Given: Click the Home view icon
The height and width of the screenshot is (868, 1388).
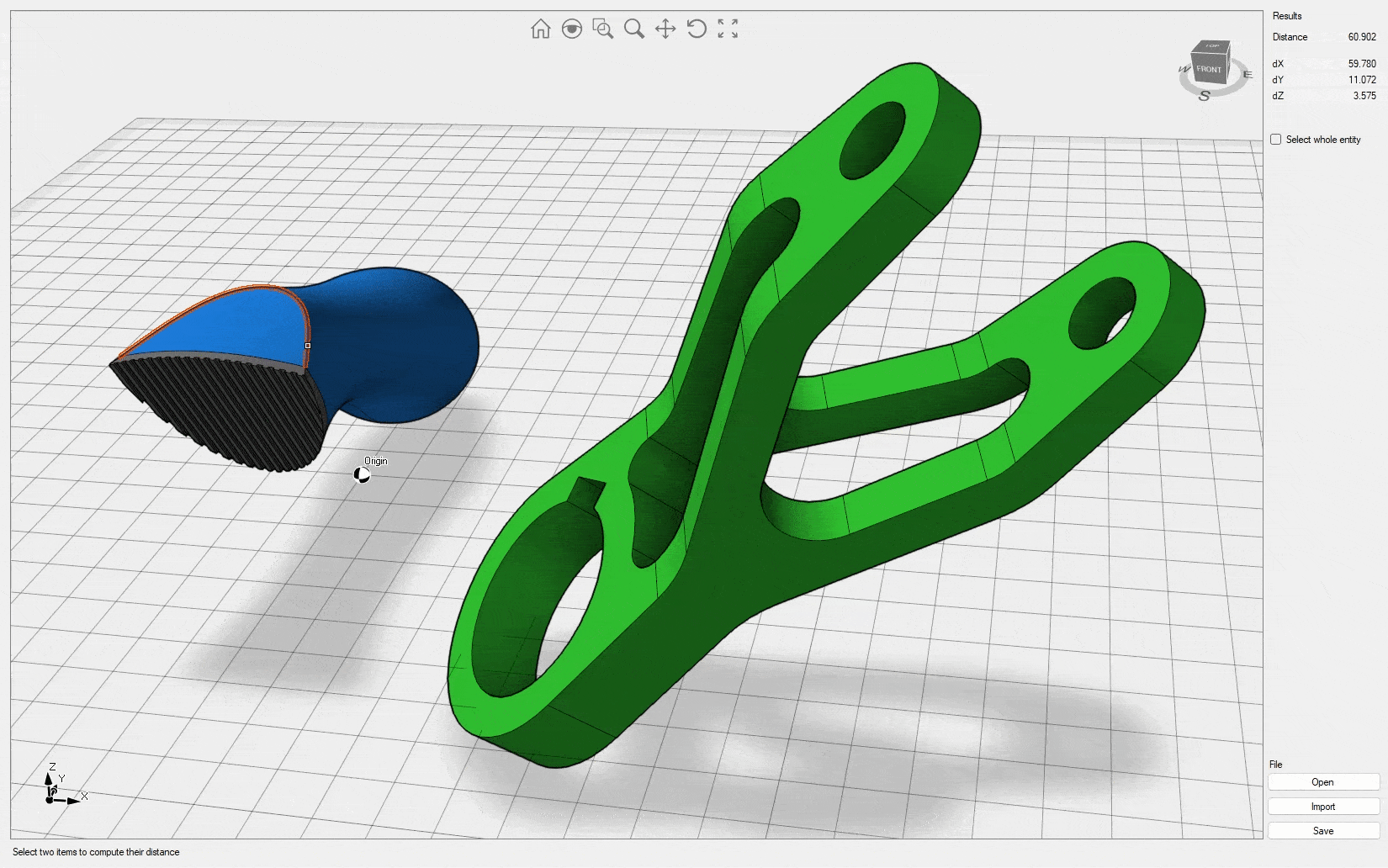Looking at the screenshot, I should [540, 29].
